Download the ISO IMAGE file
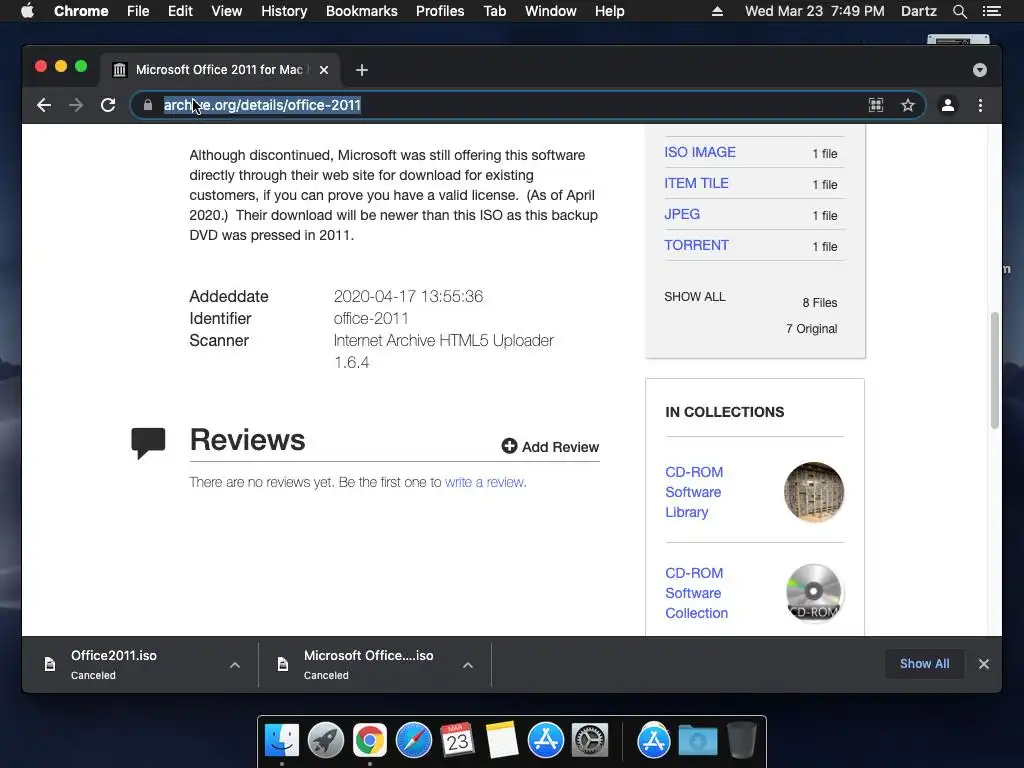1024x768 pixels. click(700, 152)
